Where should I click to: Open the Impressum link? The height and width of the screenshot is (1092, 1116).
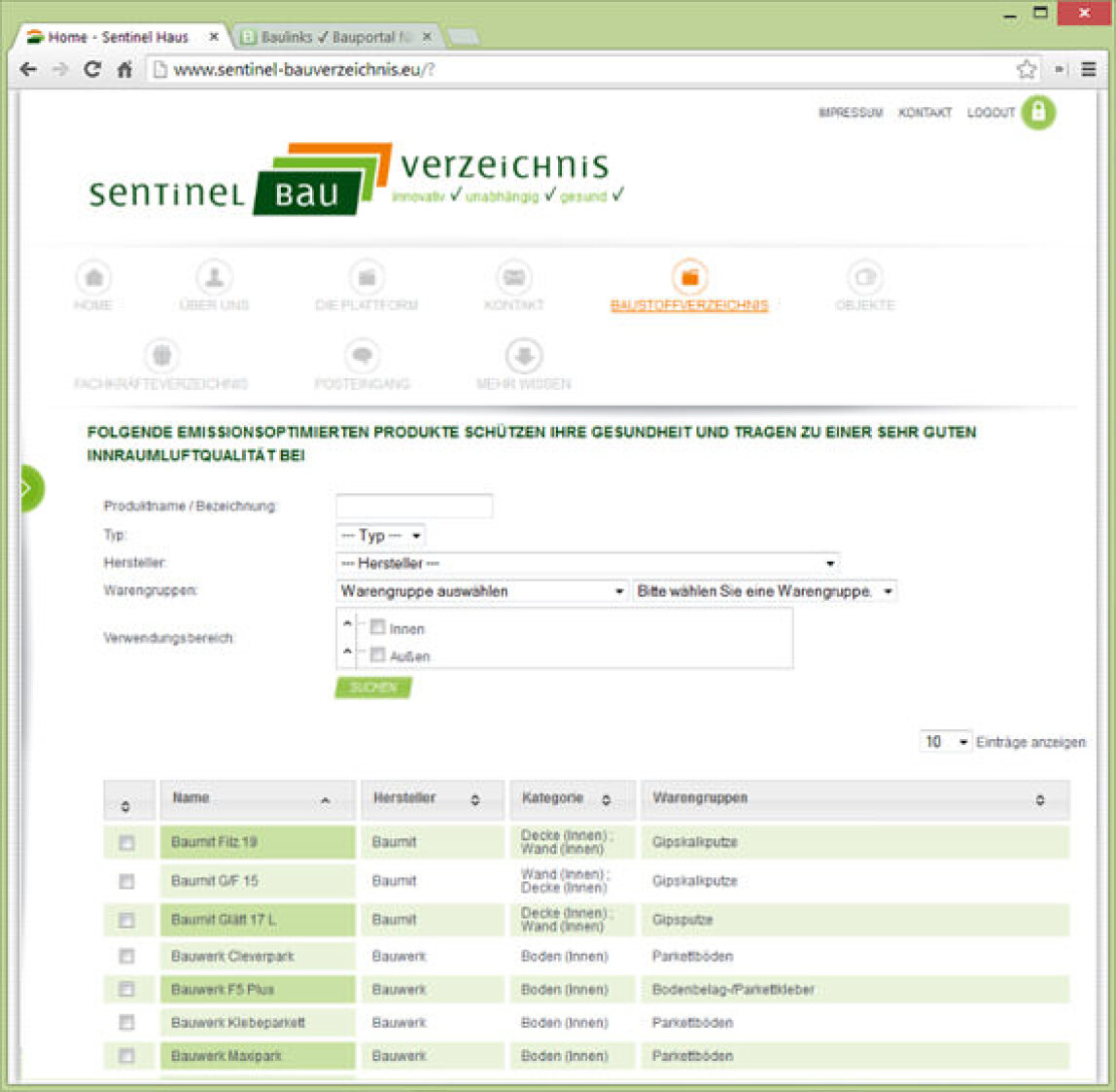click(851, 113)
